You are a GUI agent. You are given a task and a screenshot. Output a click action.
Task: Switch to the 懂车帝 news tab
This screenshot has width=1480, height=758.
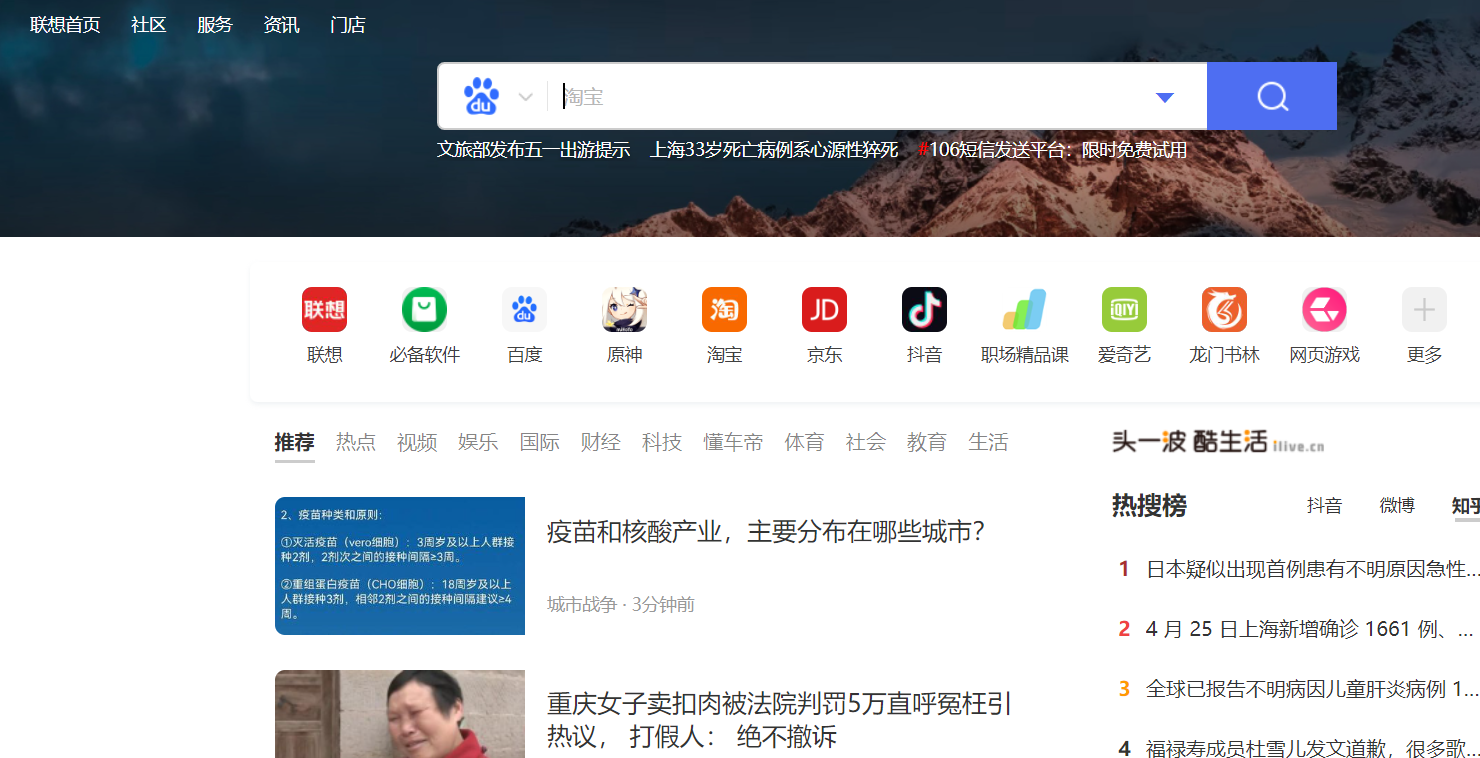pyautogui.click(x=733, y=442)
